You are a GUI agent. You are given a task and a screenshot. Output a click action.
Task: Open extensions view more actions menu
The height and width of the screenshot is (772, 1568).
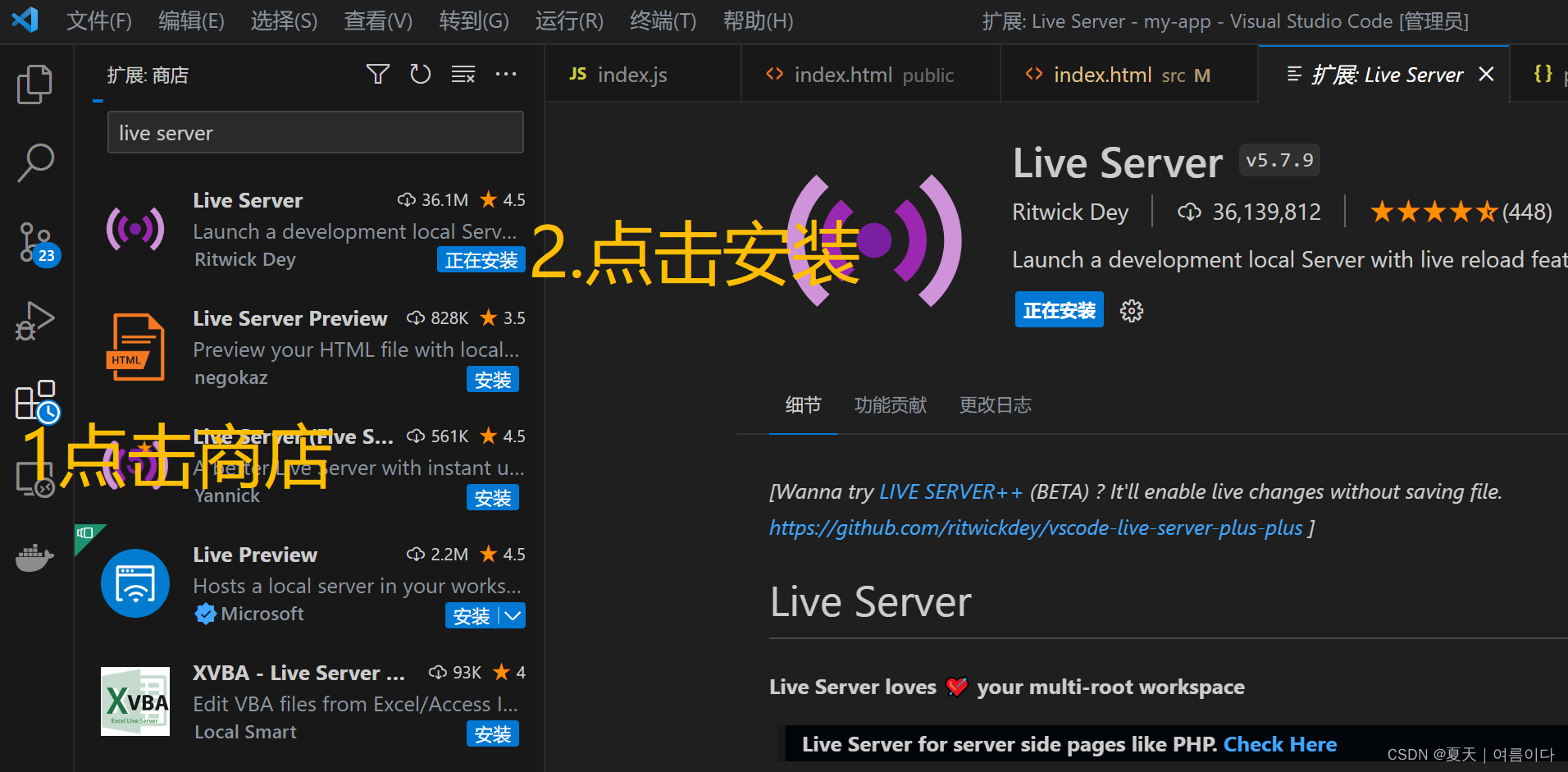(506, 75)
